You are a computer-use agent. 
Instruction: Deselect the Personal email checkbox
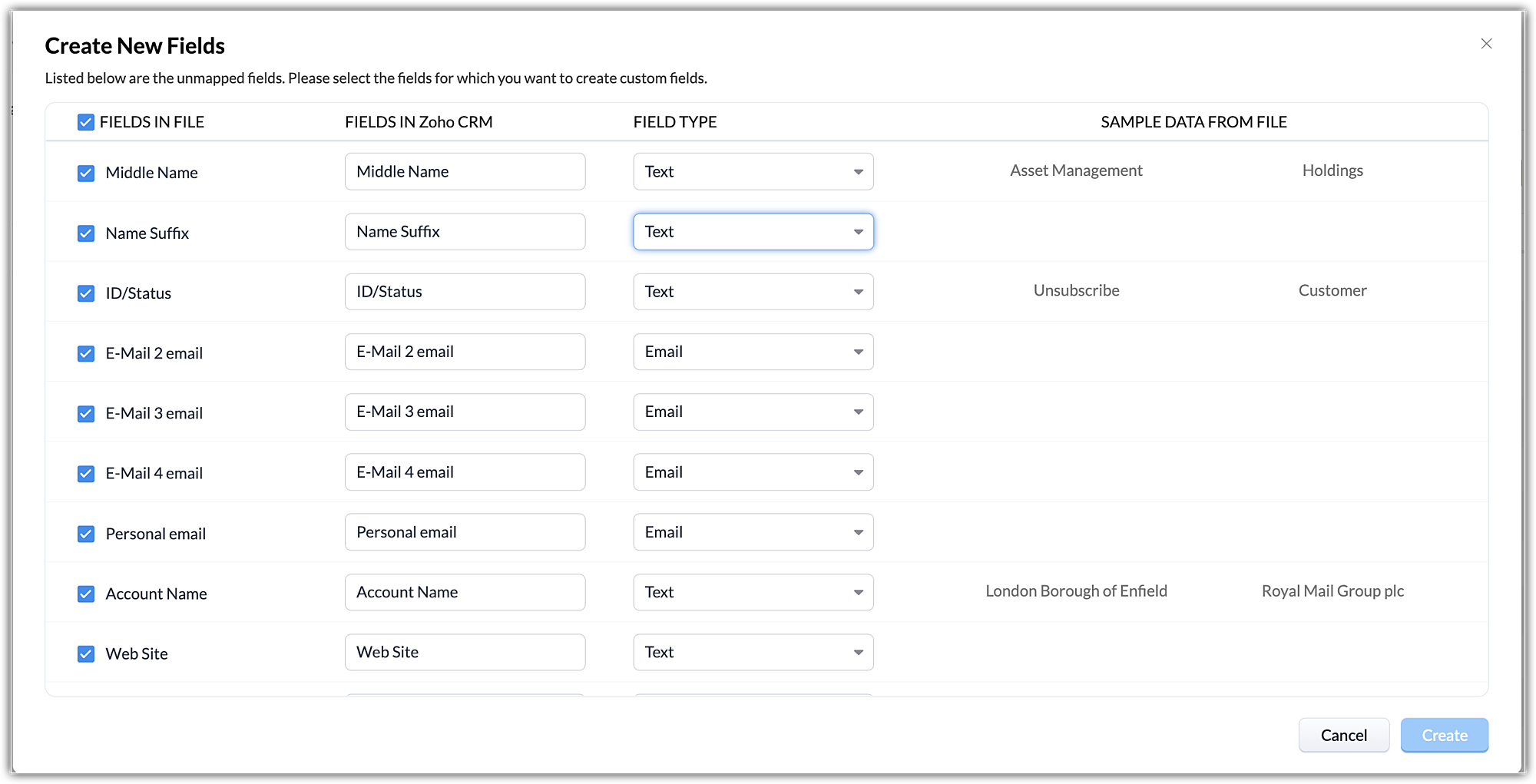(86, 534)
